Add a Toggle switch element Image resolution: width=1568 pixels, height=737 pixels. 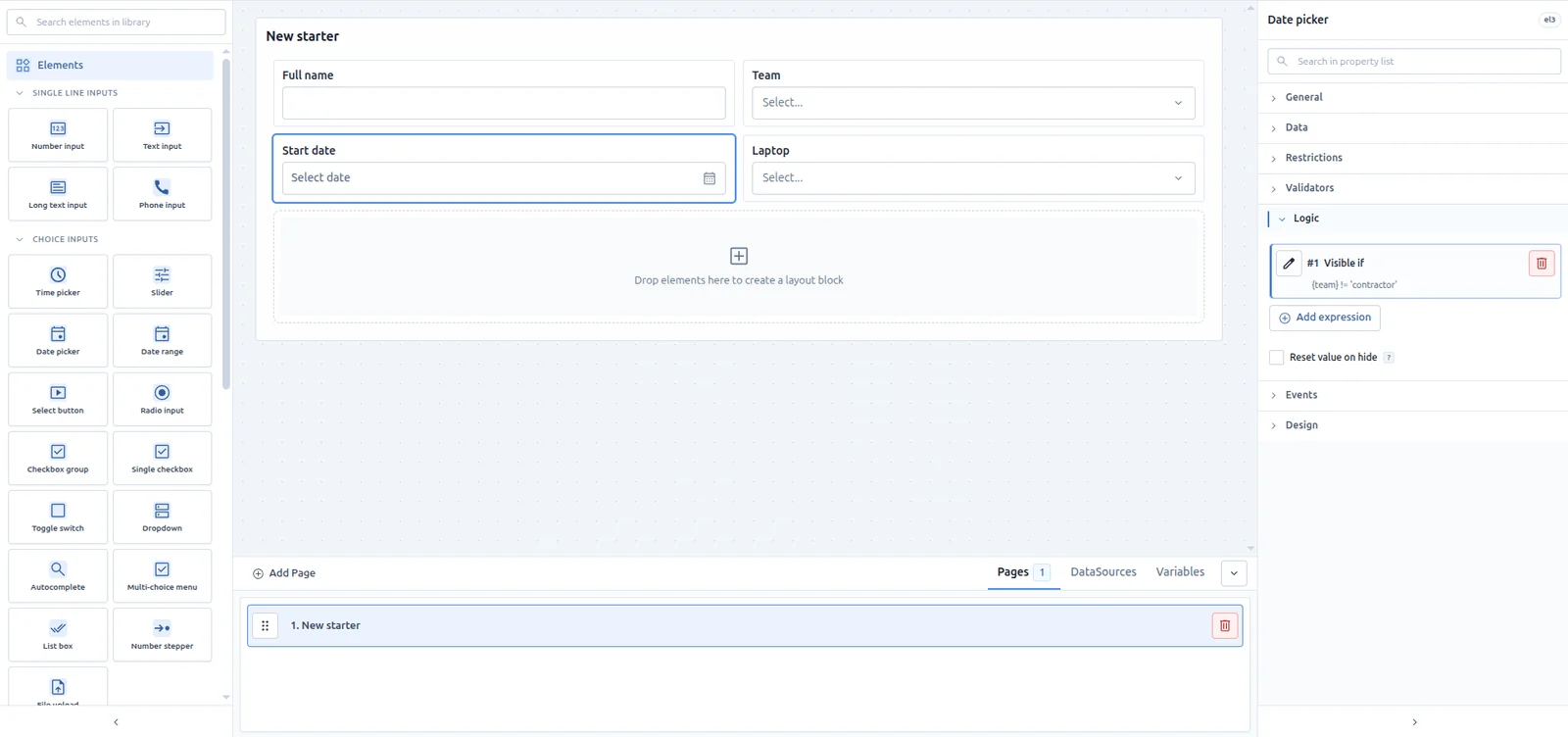click(58, 516)
